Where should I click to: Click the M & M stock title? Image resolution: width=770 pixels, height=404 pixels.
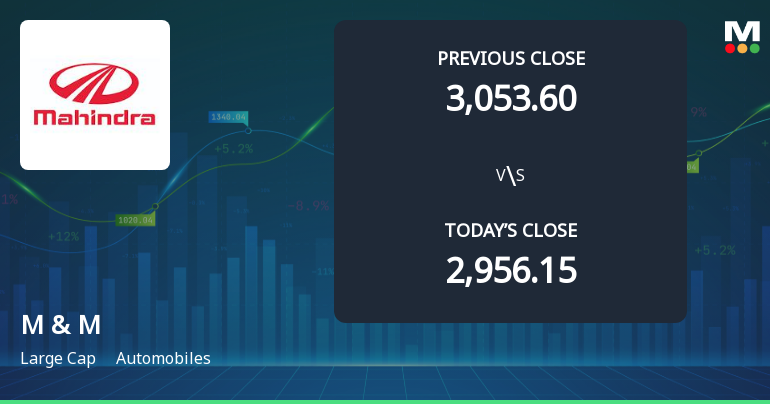[61, 325]
